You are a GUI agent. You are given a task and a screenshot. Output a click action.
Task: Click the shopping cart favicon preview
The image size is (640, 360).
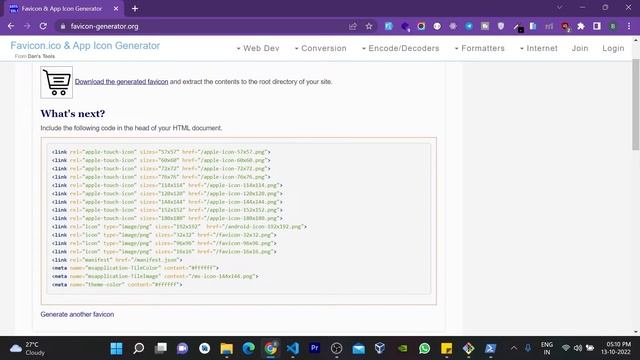coord(57,82)
